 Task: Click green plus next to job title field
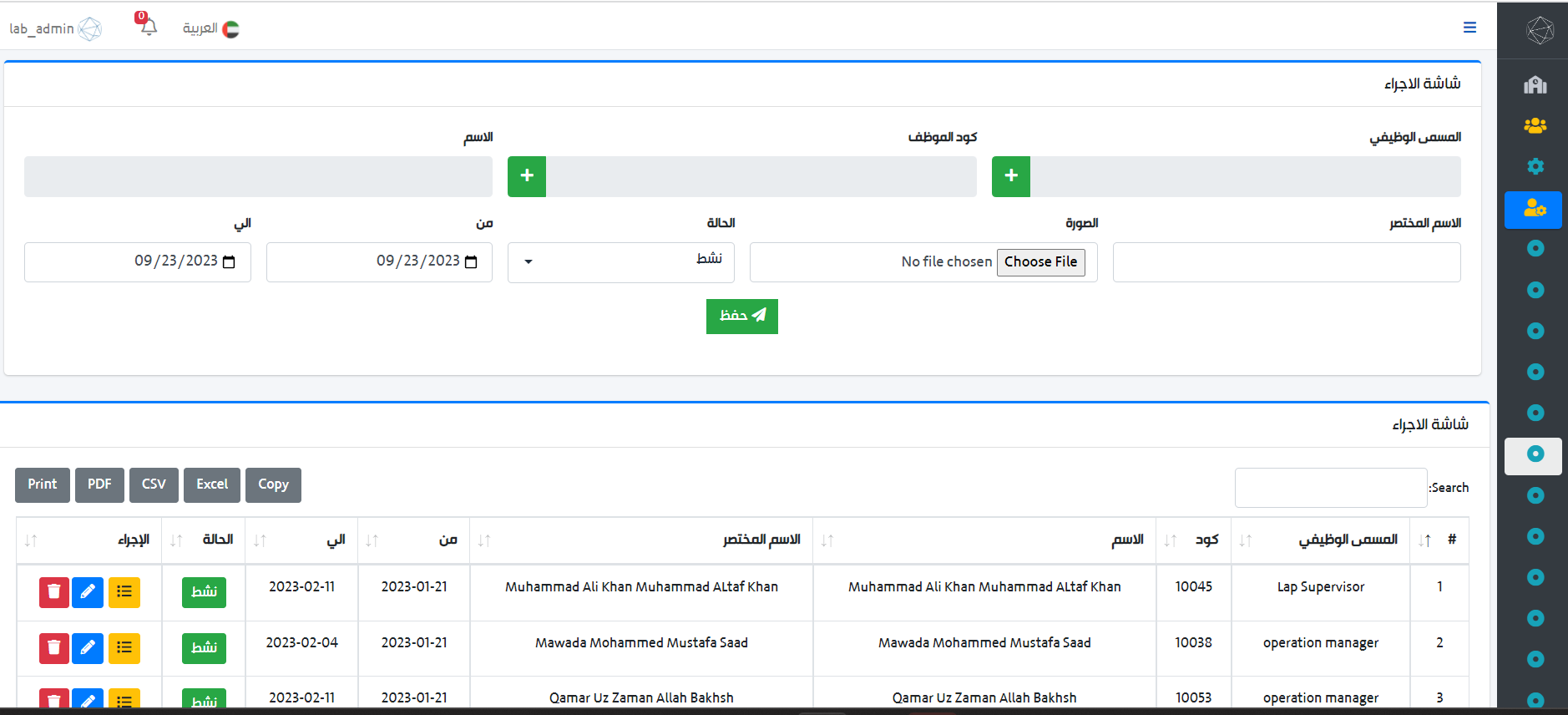point(1010,176)
